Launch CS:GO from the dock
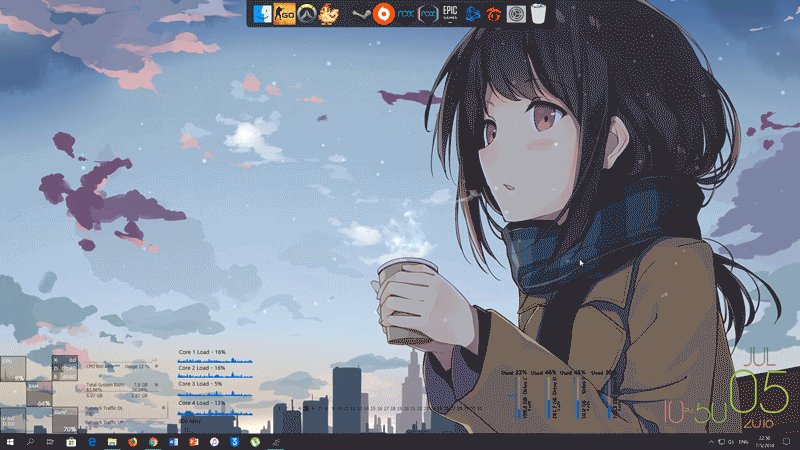 click(284, 14)
